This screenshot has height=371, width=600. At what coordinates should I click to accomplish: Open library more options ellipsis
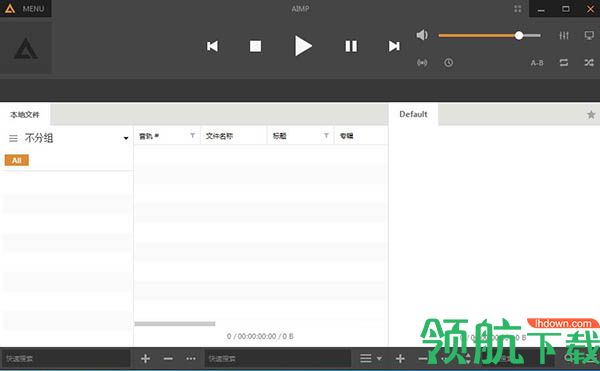click(191, 358)
